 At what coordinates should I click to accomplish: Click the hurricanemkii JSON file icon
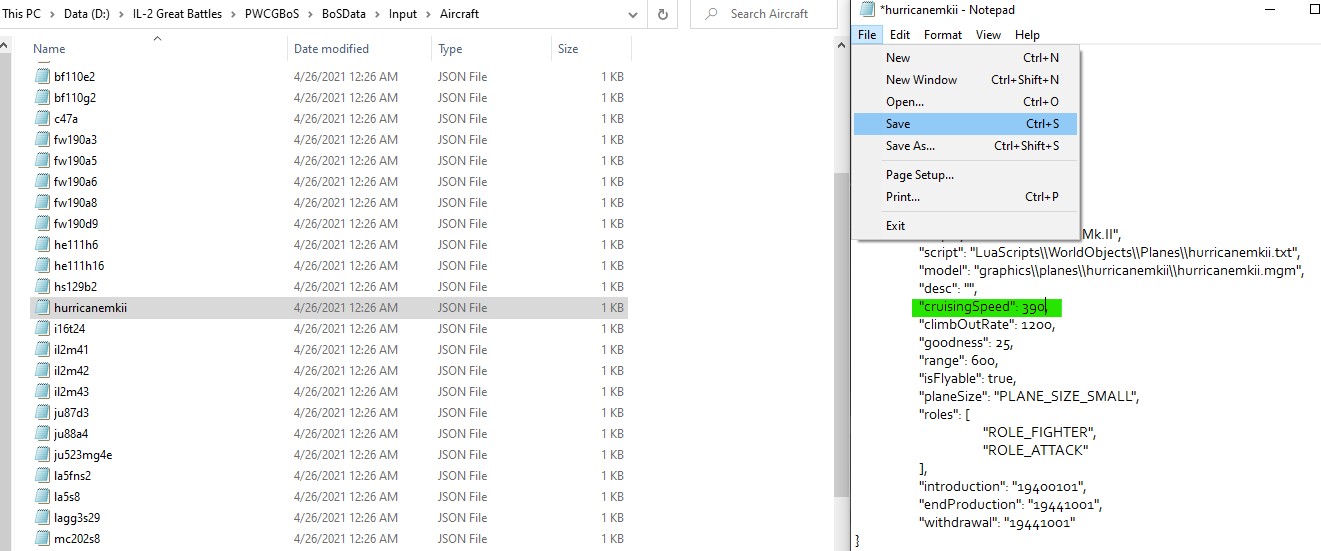point(42,308)
